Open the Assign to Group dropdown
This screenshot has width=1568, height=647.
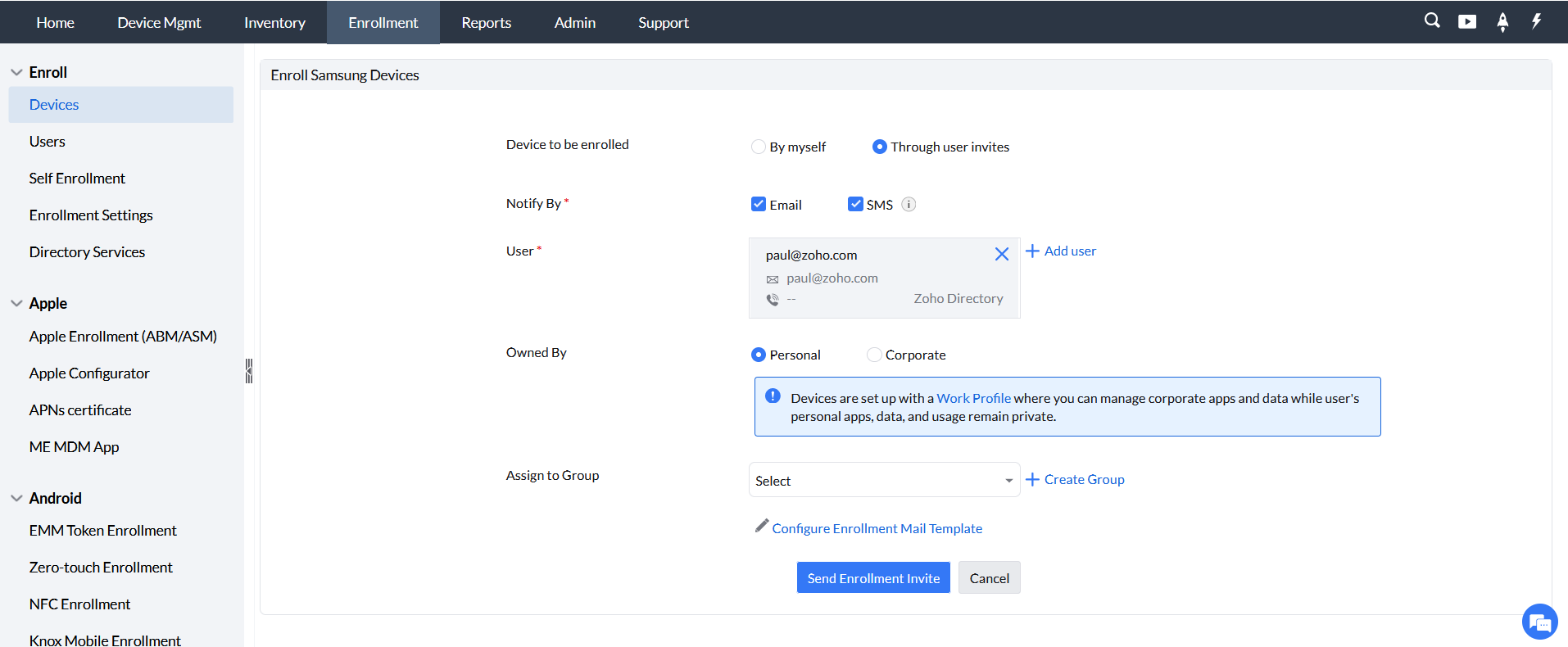pyautogui.click(x=884, y=481)
